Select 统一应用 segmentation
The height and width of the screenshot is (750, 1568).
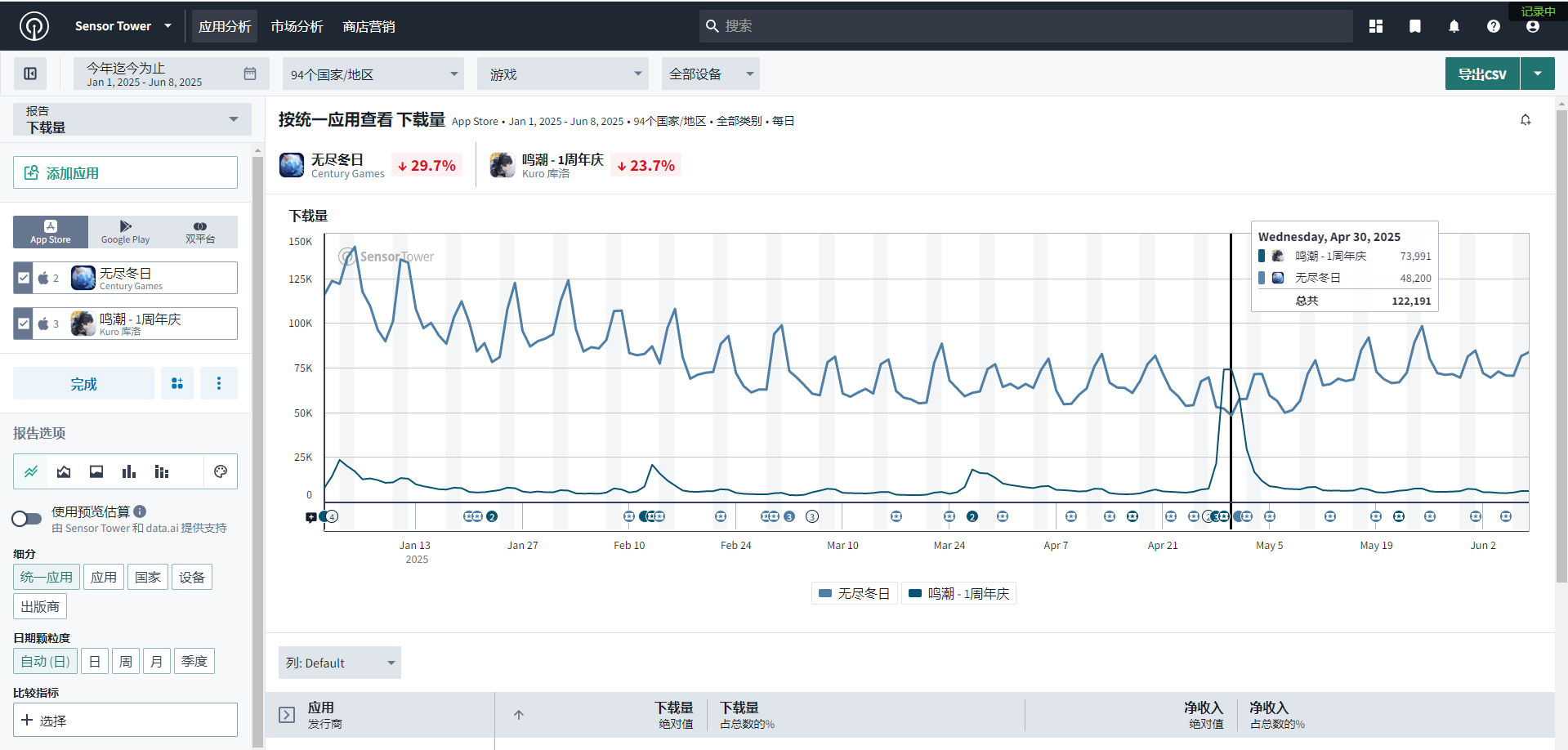tap(47, 577)
